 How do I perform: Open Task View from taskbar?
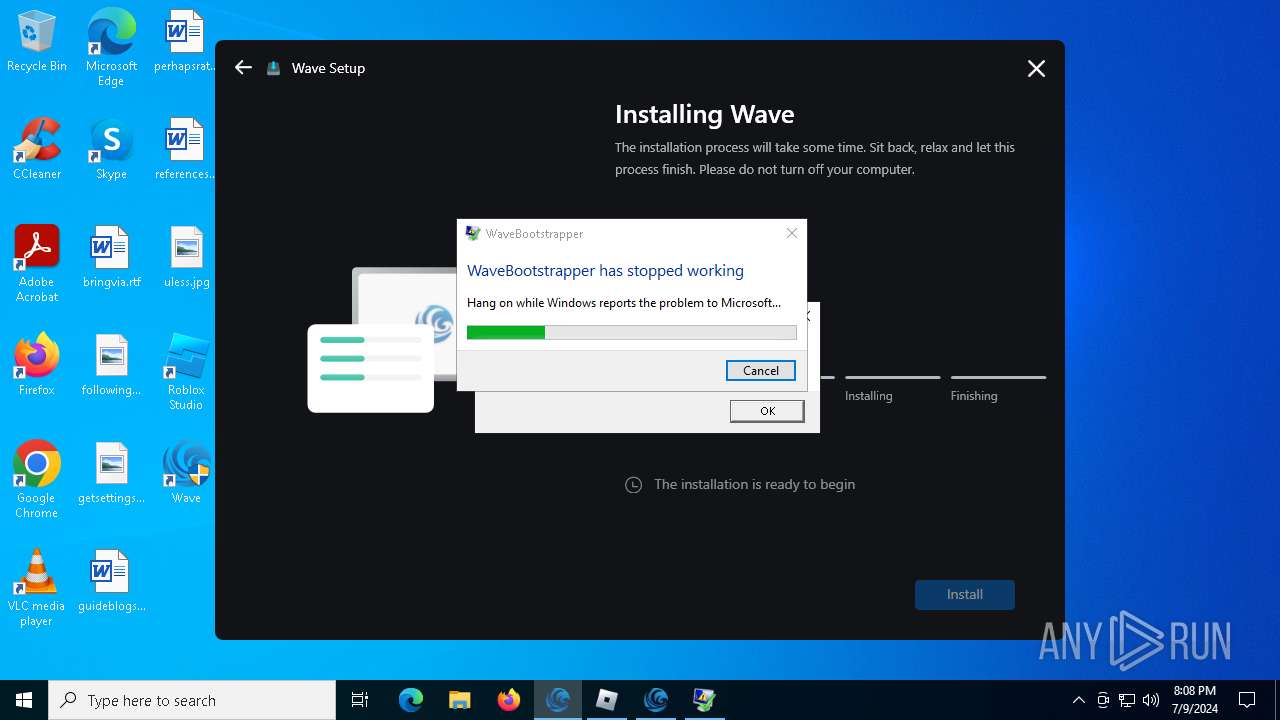pos(360,700)
